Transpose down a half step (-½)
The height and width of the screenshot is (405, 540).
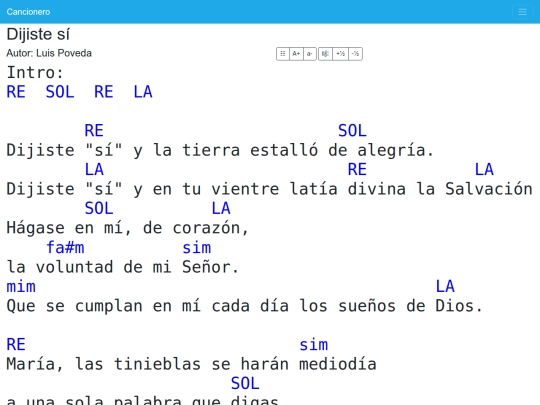click(355, 54)
